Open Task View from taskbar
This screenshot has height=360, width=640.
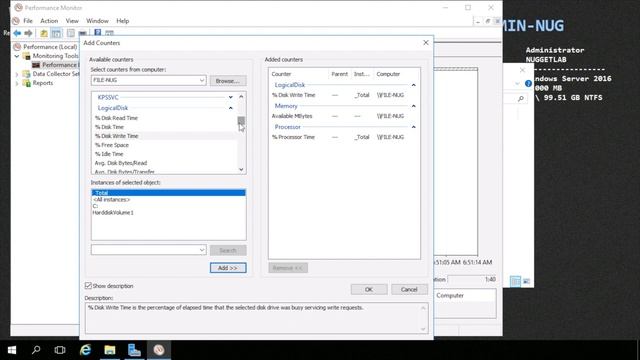pyautogui.click(x=60, y=350)
